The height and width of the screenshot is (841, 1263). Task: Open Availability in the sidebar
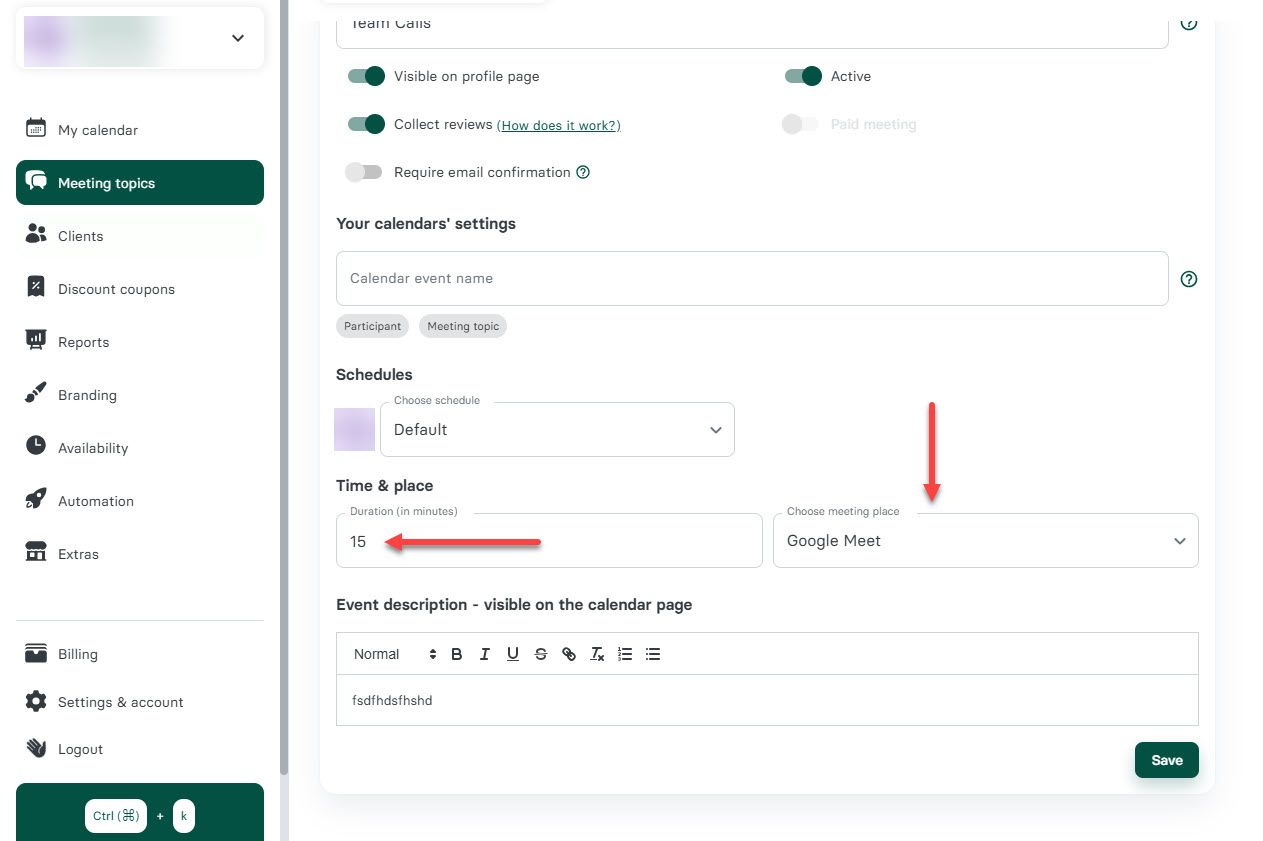click(x=93, y=448)
